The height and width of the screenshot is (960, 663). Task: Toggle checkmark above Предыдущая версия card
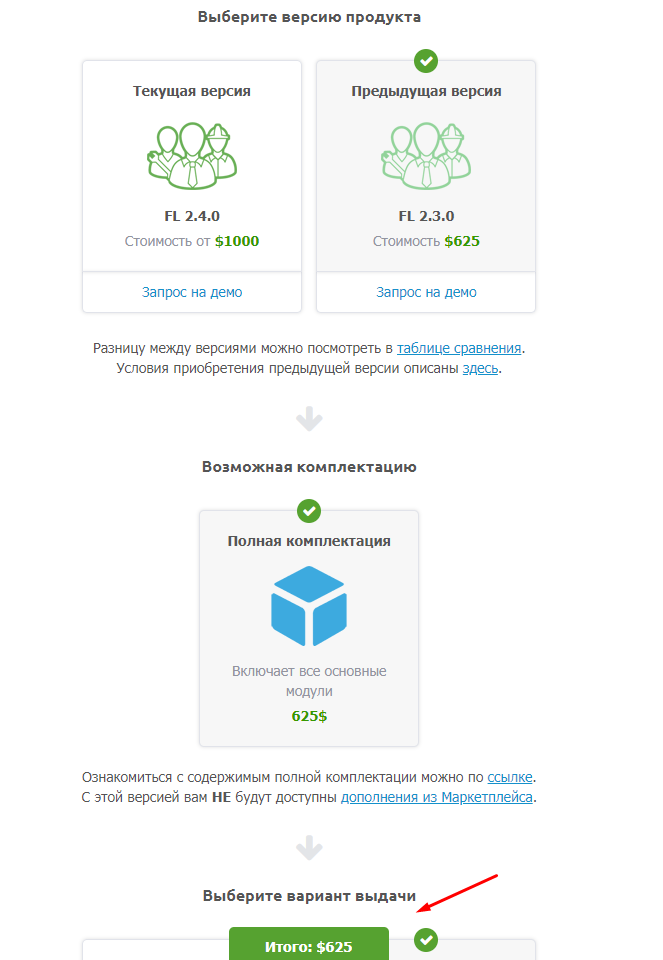click(426, 62)
